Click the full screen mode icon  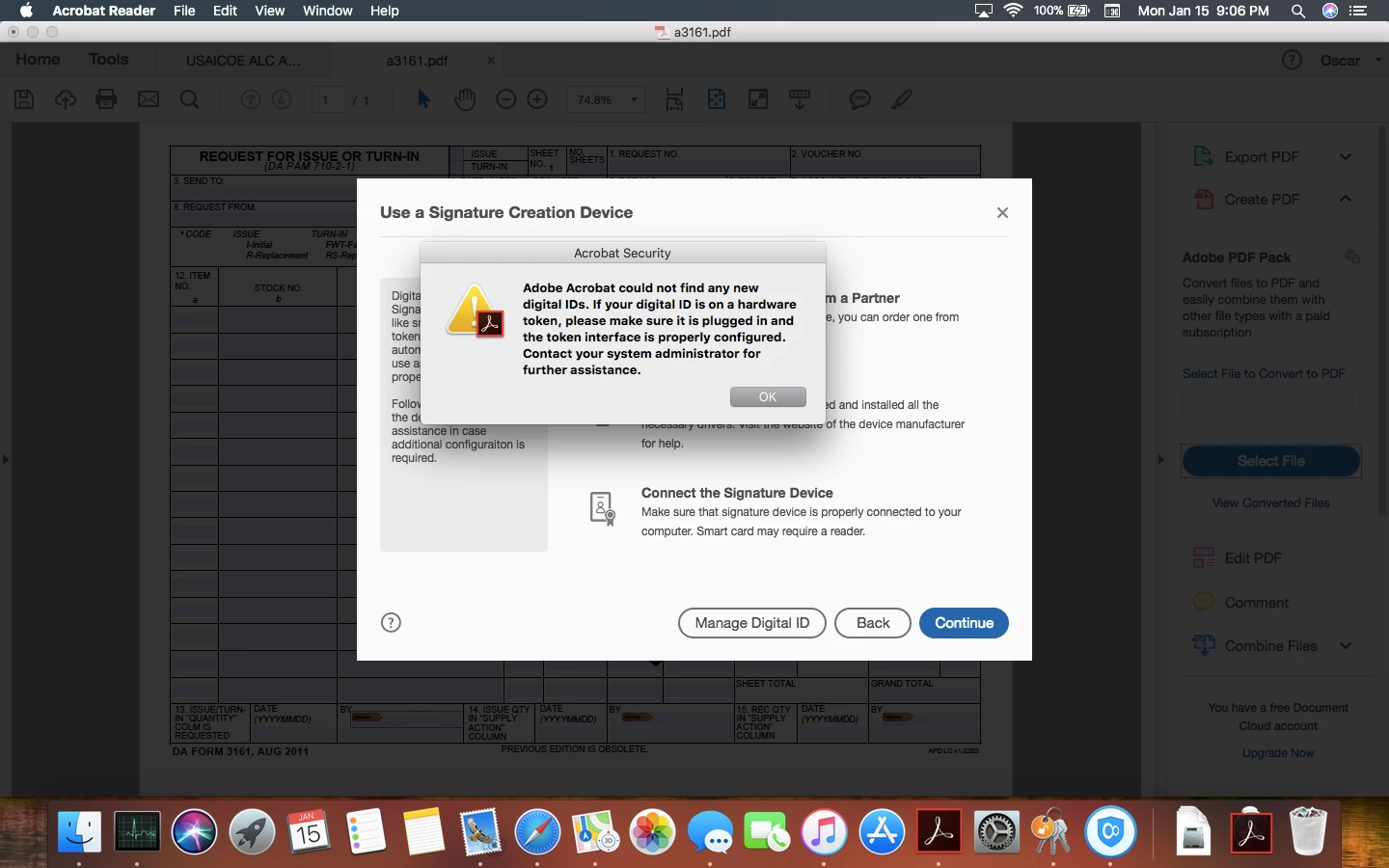pos(758,99)
